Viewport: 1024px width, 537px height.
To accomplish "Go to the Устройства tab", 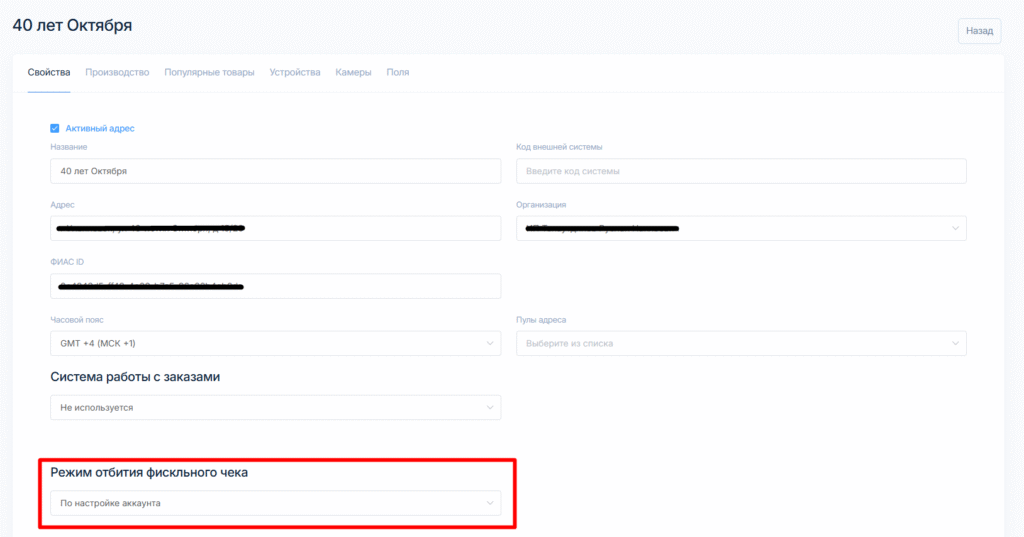I will [x=295, y=72].
